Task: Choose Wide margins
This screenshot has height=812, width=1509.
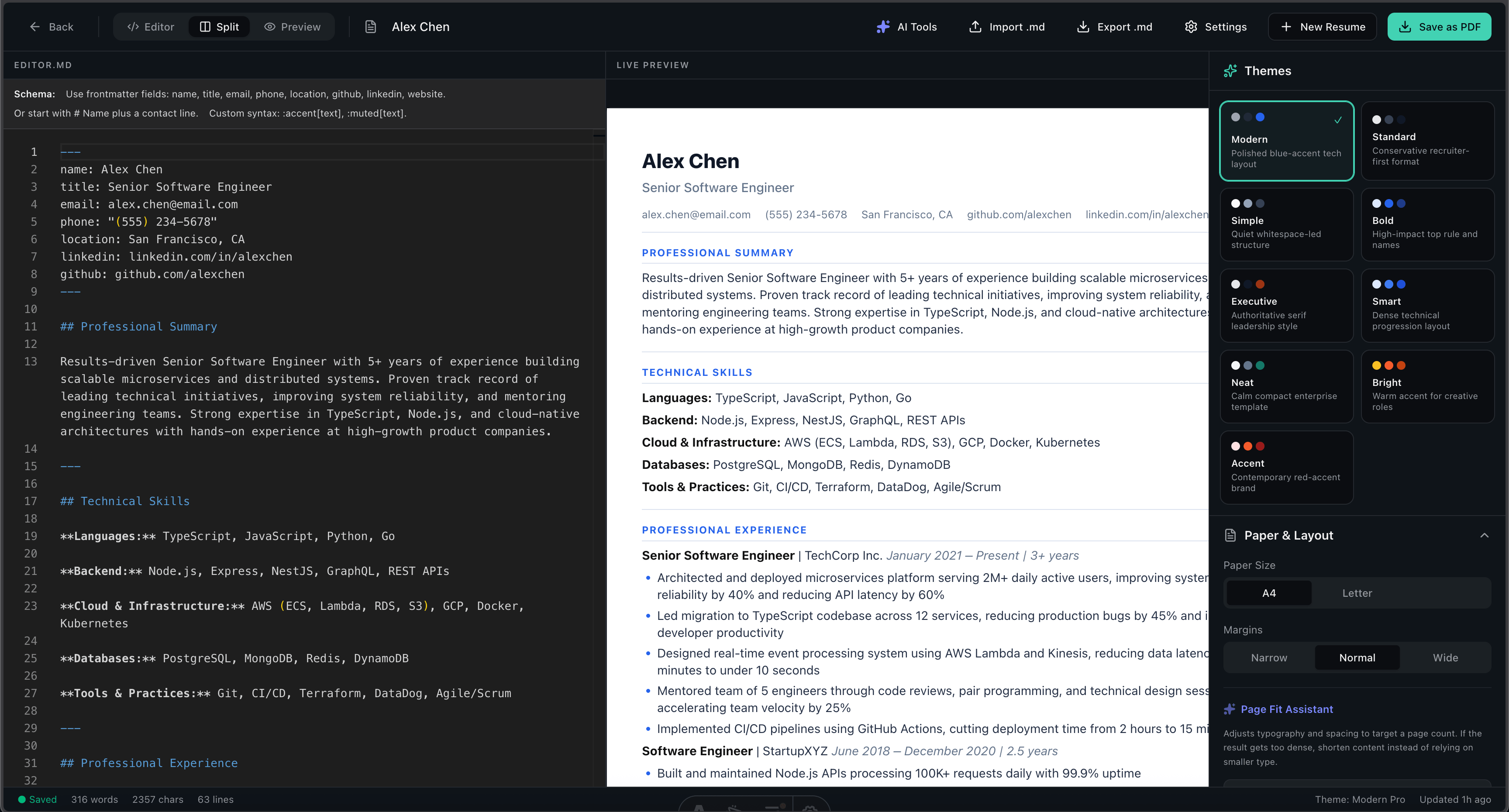Action: click(1445, 657)
